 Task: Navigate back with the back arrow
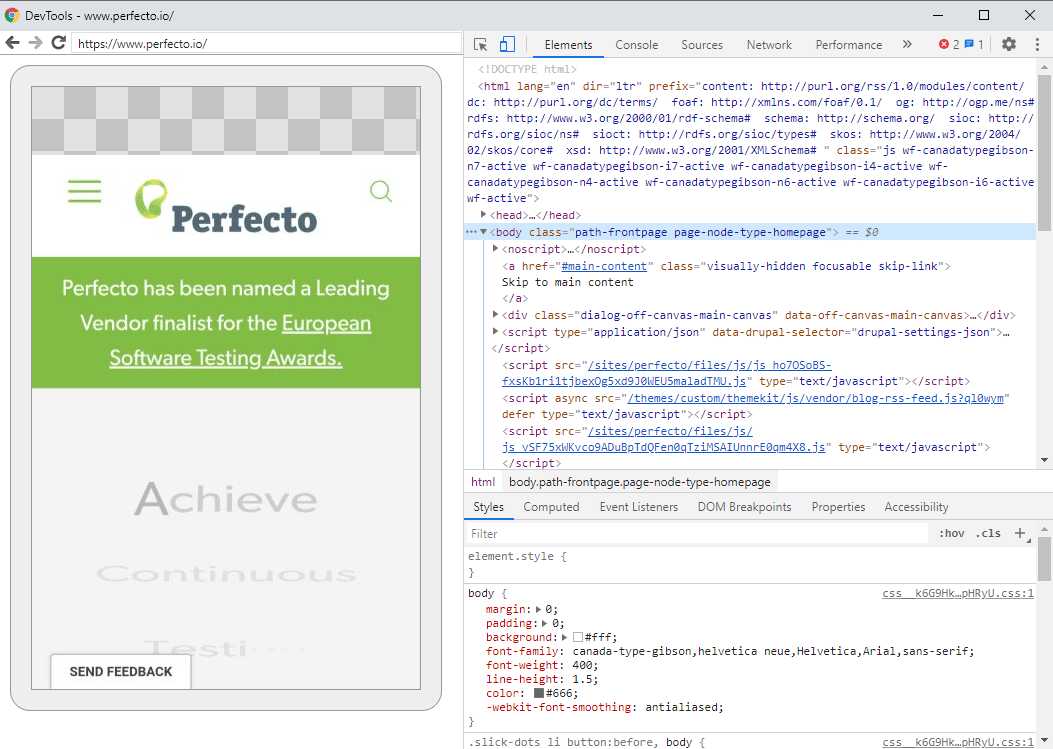point(12,43)
